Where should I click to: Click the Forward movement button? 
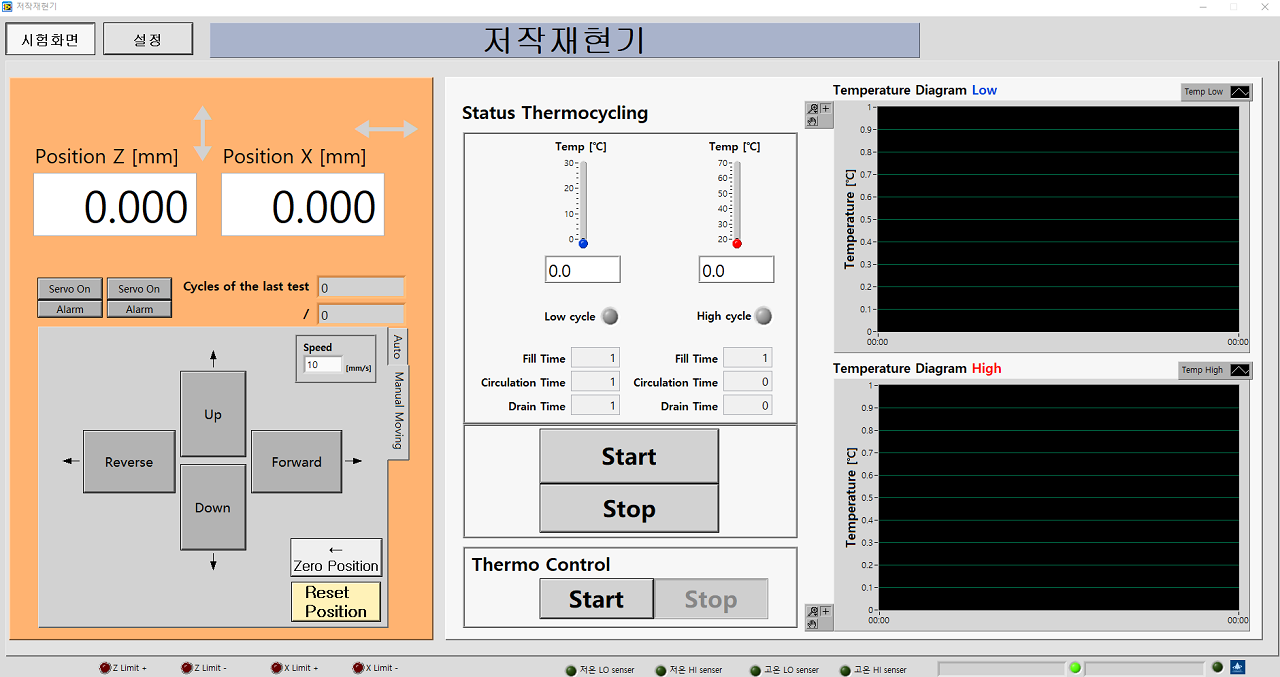(296, 462)
